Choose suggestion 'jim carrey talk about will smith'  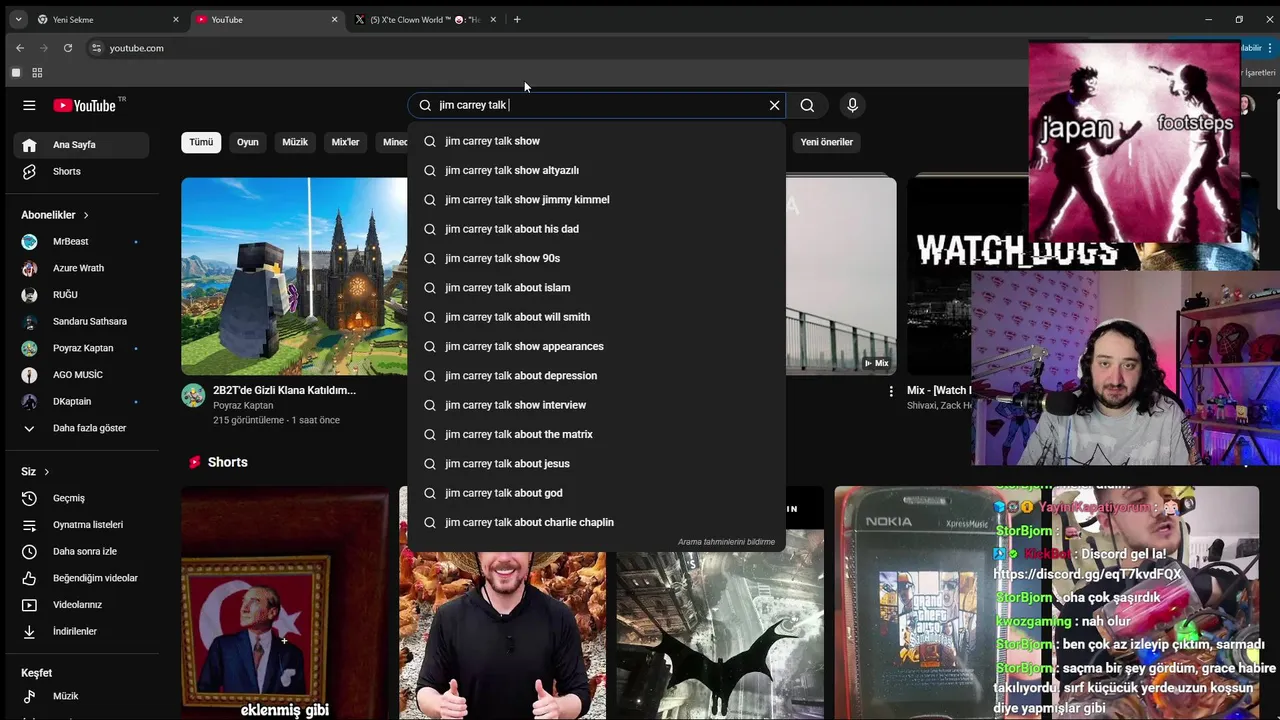[x=596, y=317]
